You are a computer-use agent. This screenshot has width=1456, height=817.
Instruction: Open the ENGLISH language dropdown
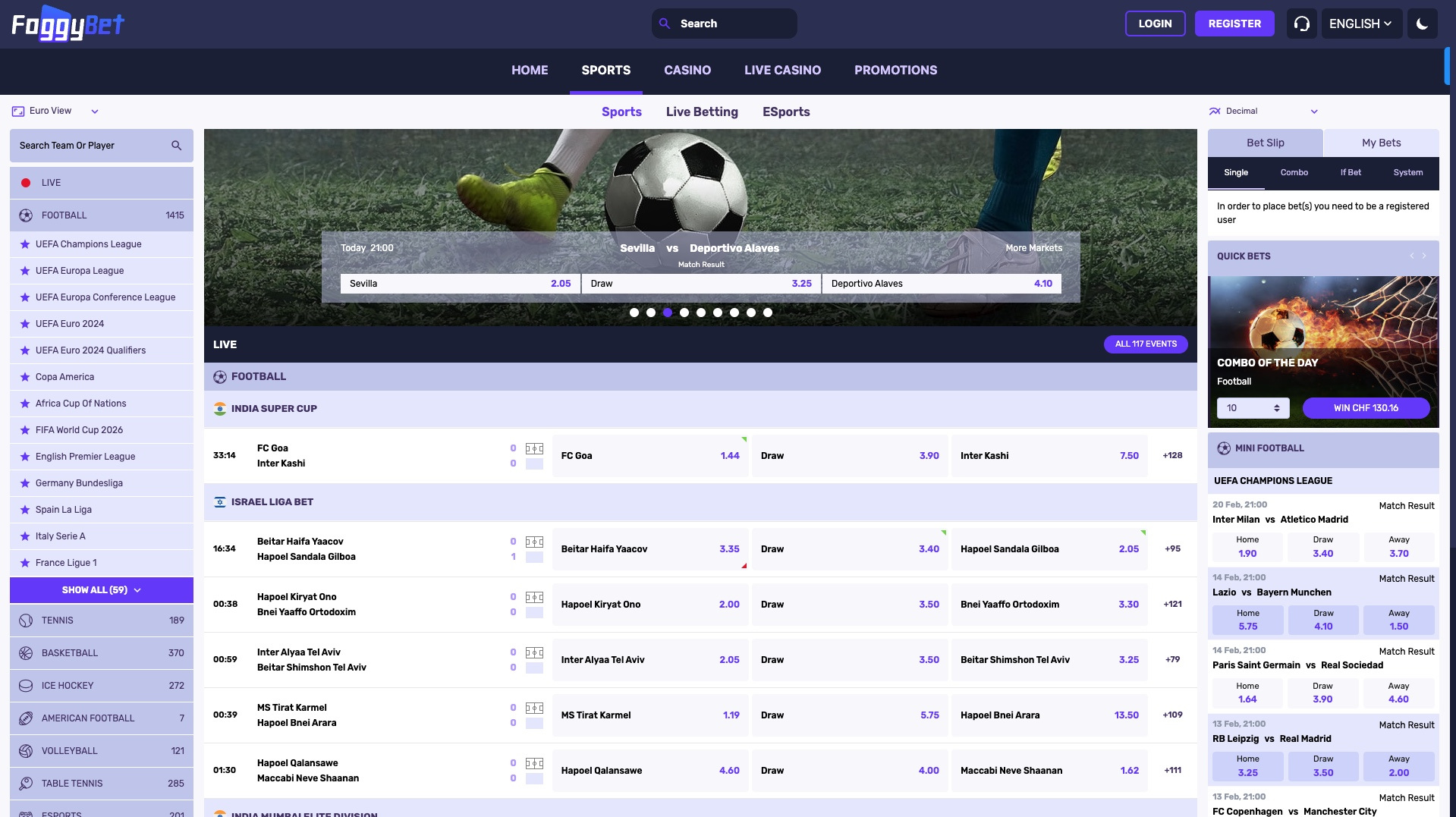[x=1361, y=24]
